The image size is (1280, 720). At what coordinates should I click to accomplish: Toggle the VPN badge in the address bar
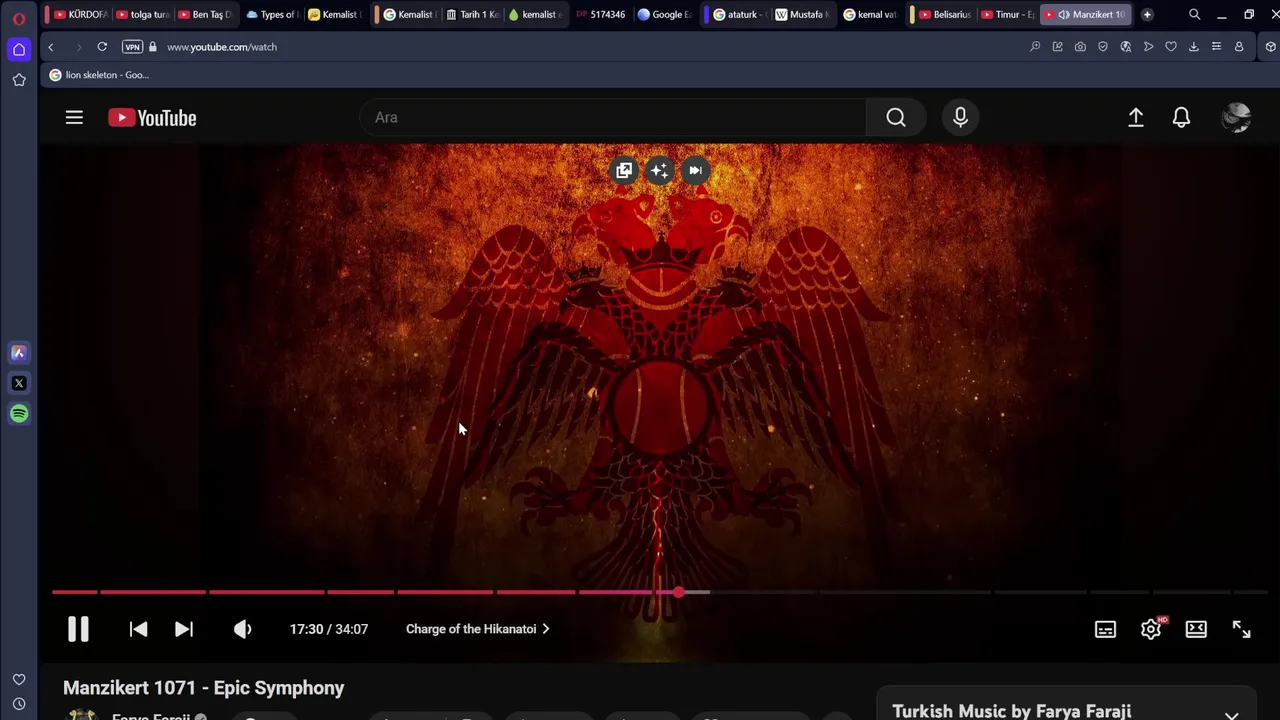tap(132, 47)
